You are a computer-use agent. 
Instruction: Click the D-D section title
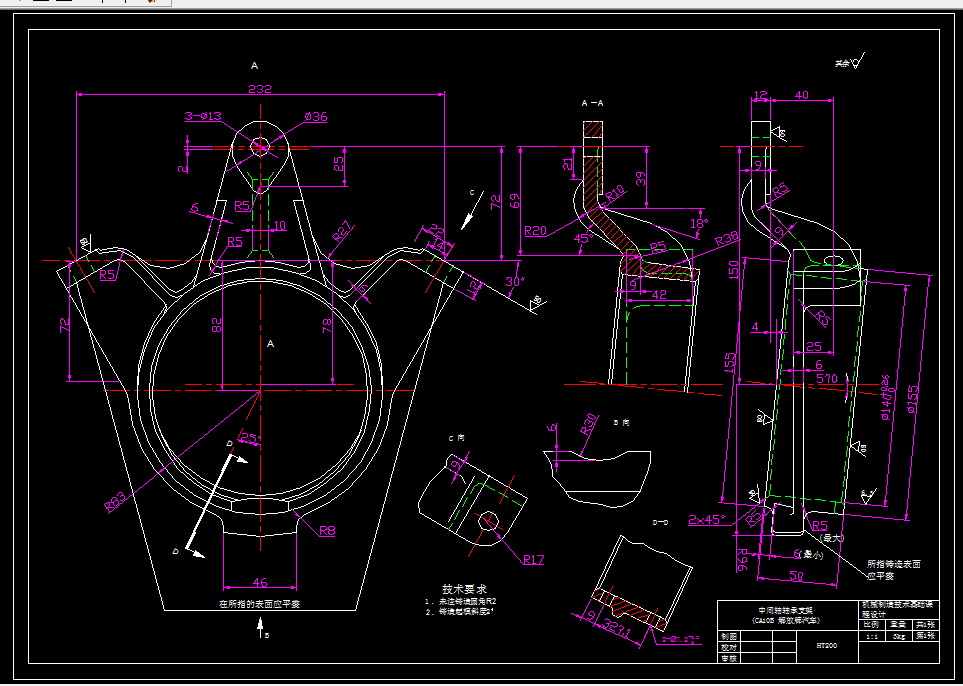660,522
